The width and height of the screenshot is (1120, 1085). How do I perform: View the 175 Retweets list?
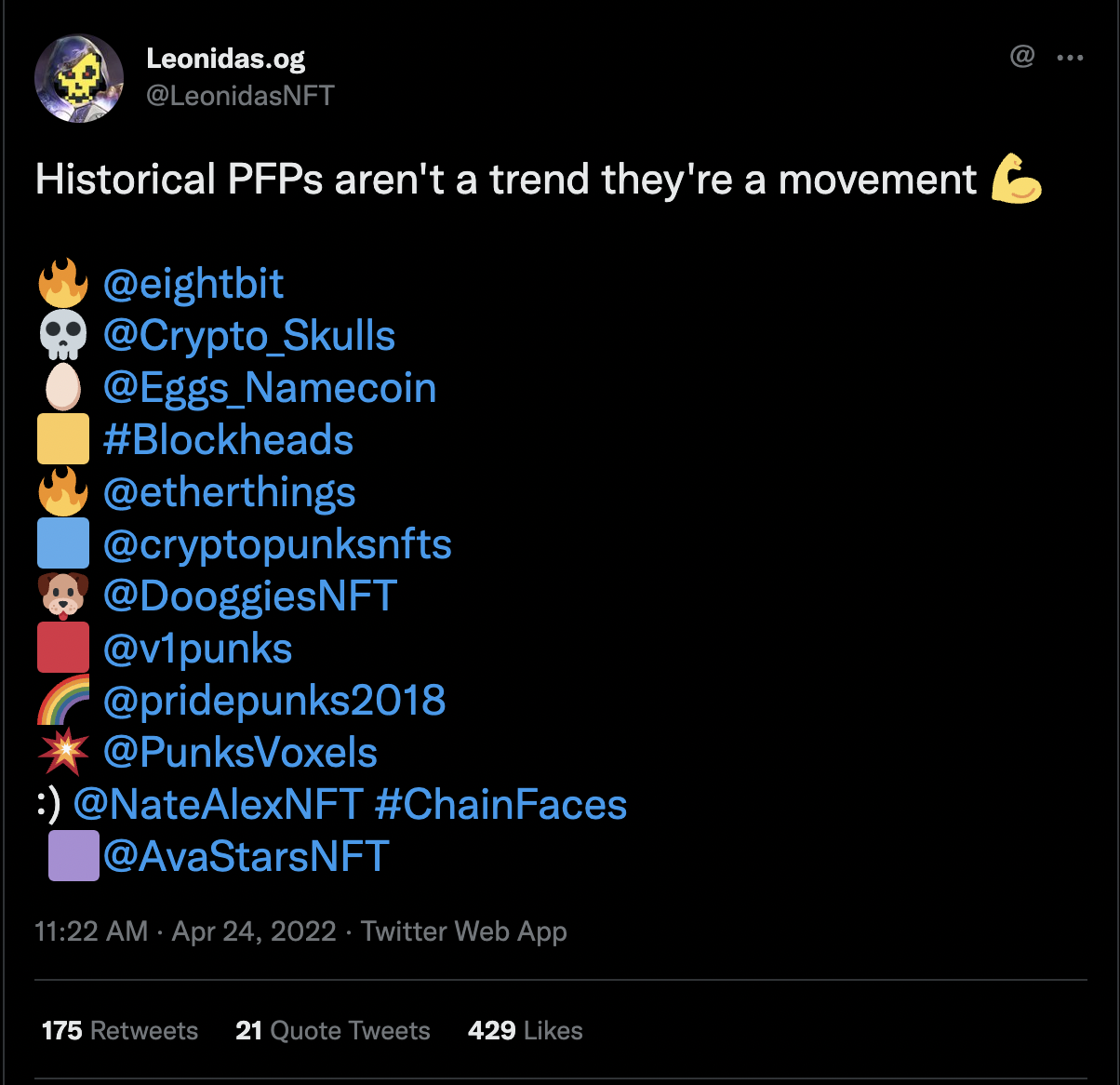pyautogui.click(x=120, y=1030)
